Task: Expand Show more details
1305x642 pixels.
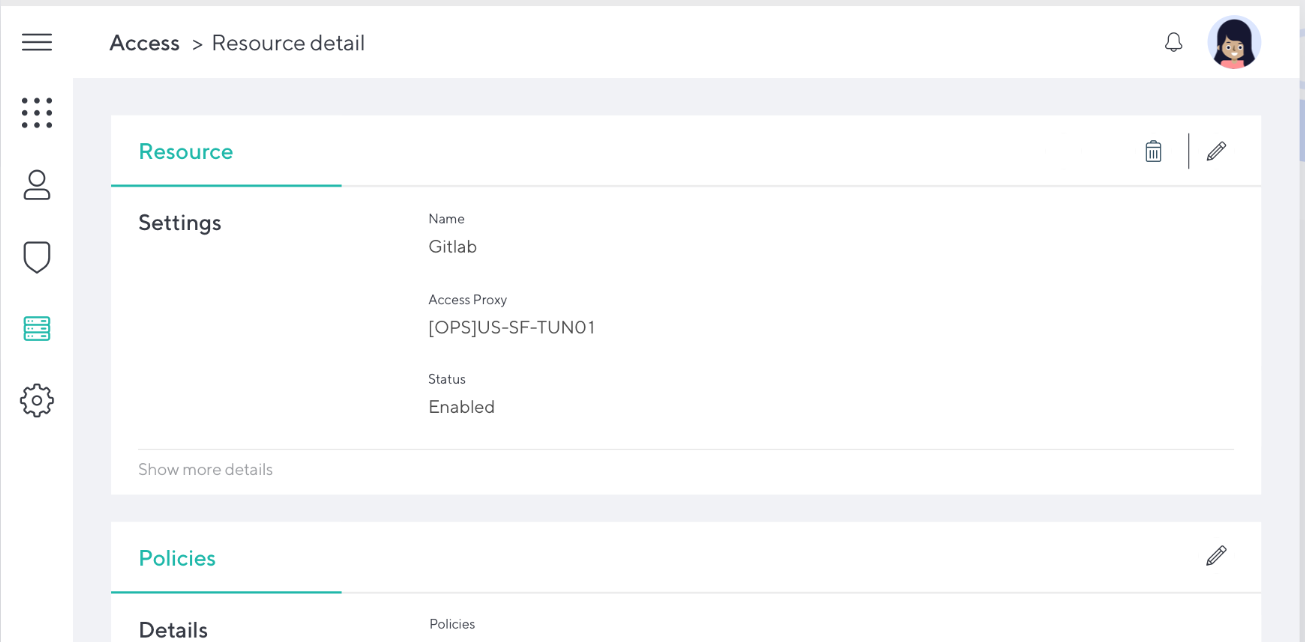Action: (205, 470)
